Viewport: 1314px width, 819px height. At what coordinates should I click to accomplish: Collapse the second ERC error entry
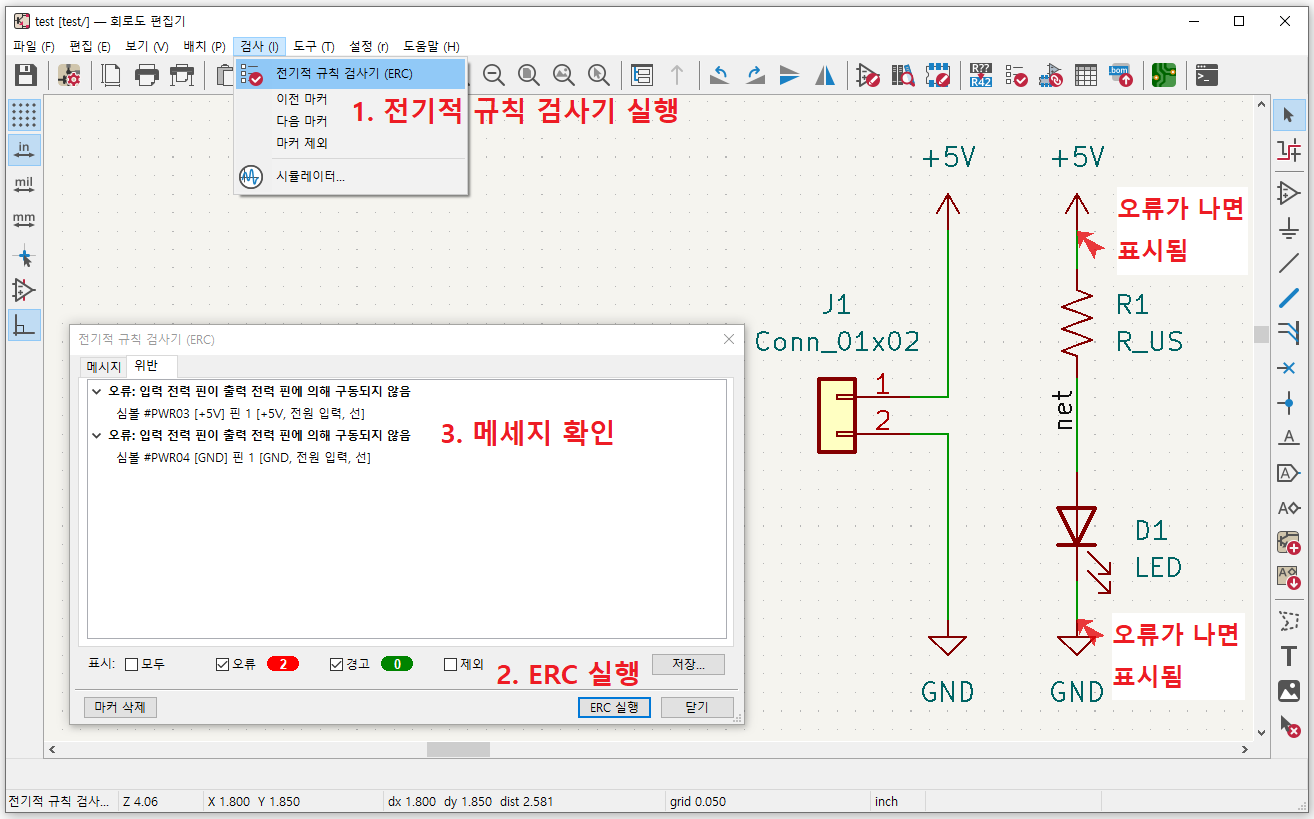[x=96, y=436]
